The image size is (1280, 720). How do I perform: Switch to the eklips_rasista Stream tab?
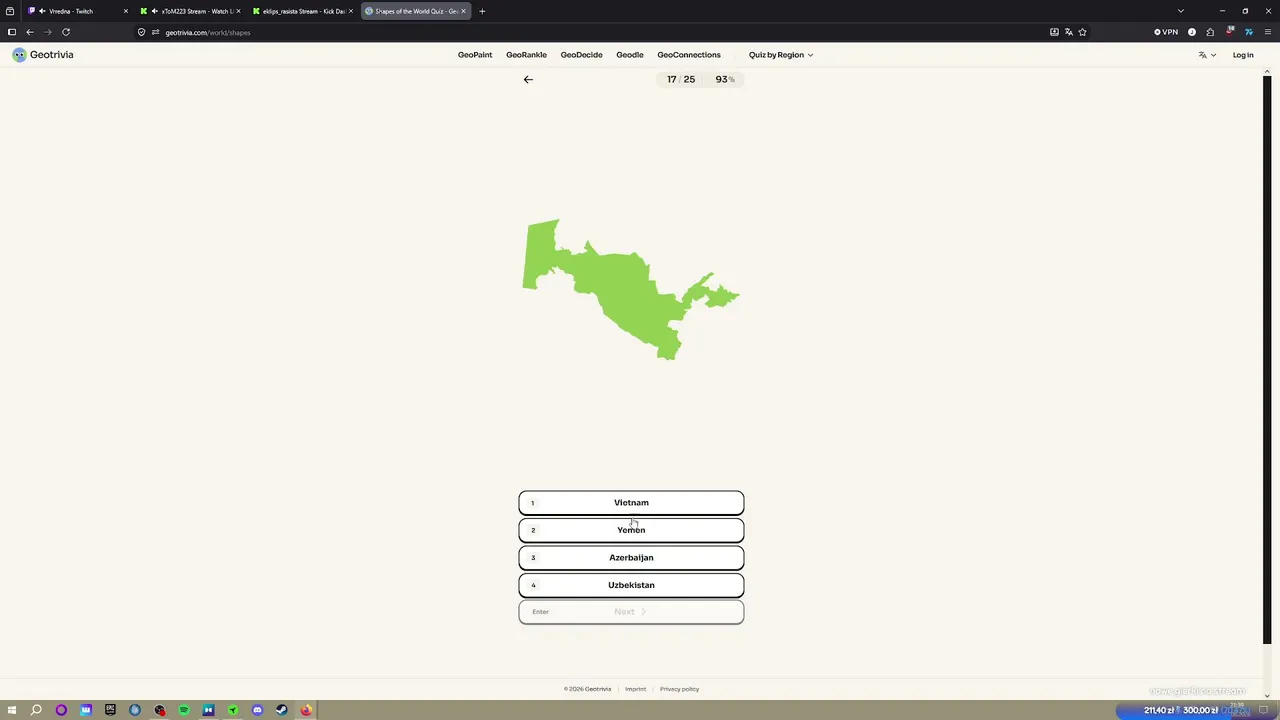303,11
